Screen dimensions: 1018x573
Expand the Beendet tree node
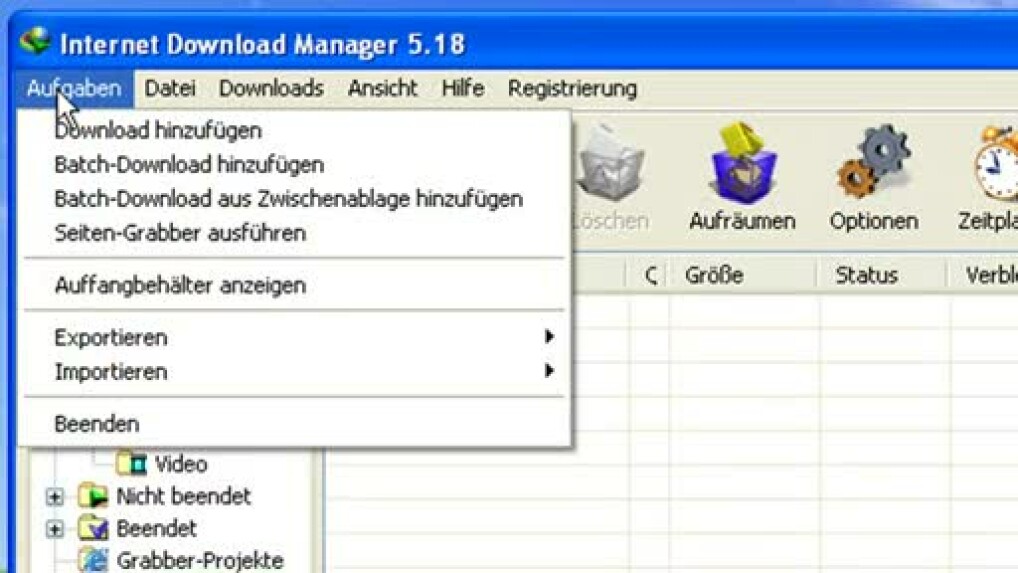click(55, 529)
